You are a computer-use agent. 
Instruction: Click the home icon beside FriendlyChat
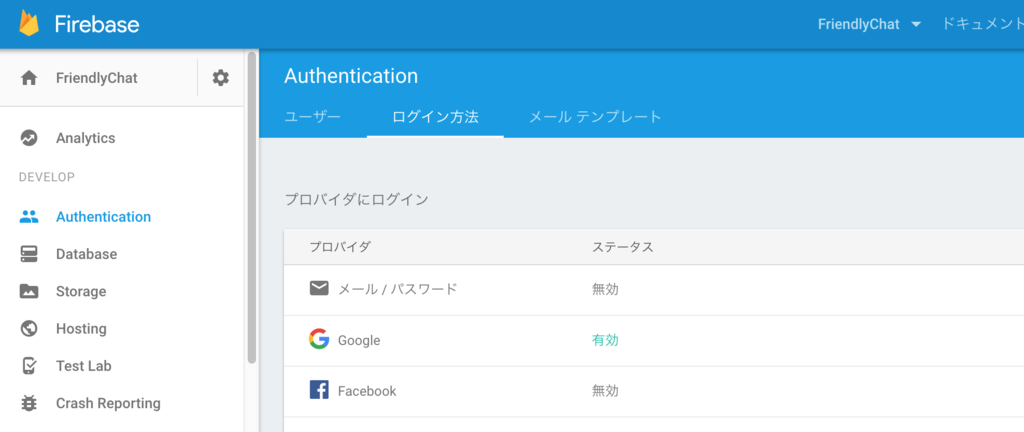coord(29,78)
